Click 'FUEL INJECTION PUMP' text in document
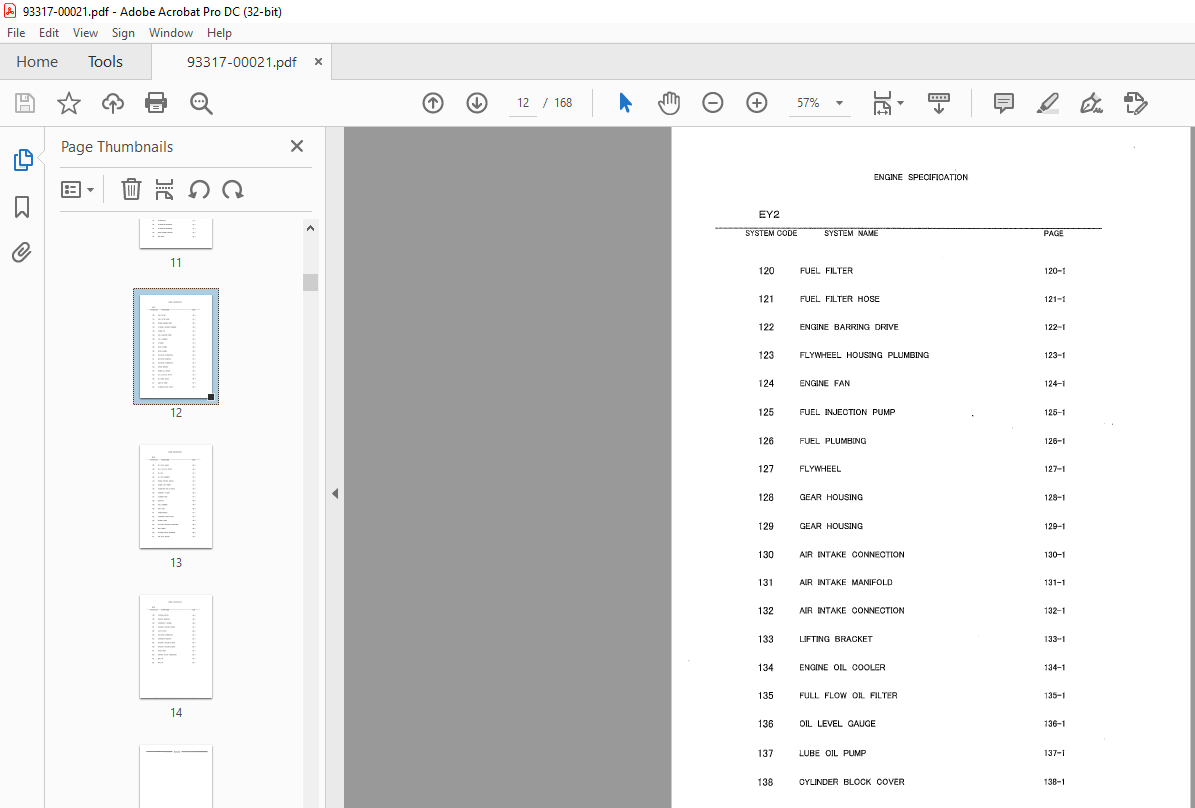Viewport: 1195px width, 808px height. click(x=847, y=412)
